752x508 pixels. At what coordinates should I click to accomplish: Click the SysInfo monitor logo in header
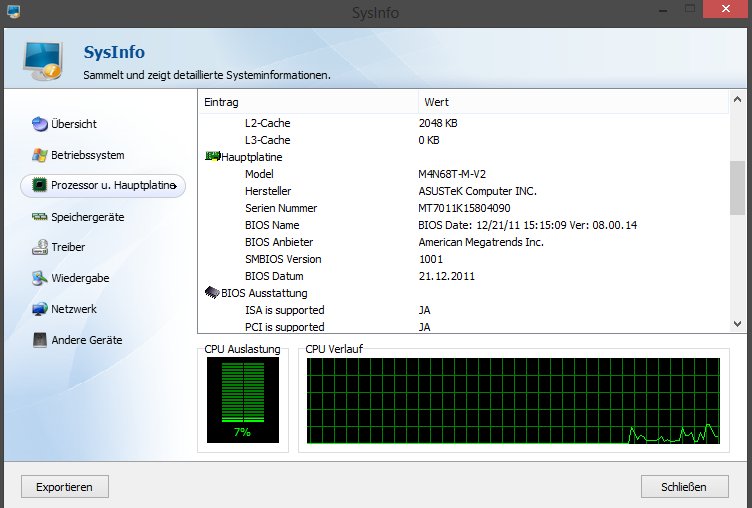[x=43, y=60]
